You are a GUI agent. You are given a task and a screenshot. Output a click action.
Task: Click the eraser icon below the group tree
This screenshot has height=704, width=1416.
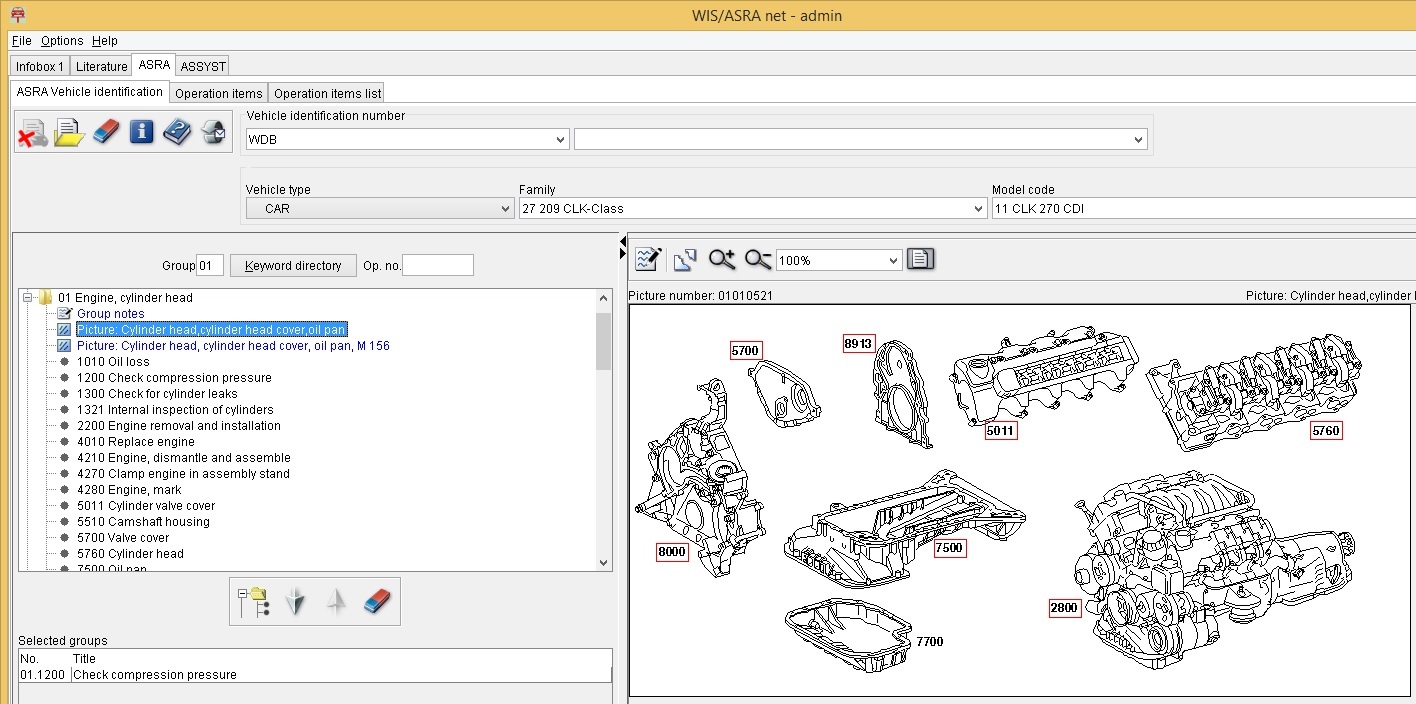click(x=377, y=601)
